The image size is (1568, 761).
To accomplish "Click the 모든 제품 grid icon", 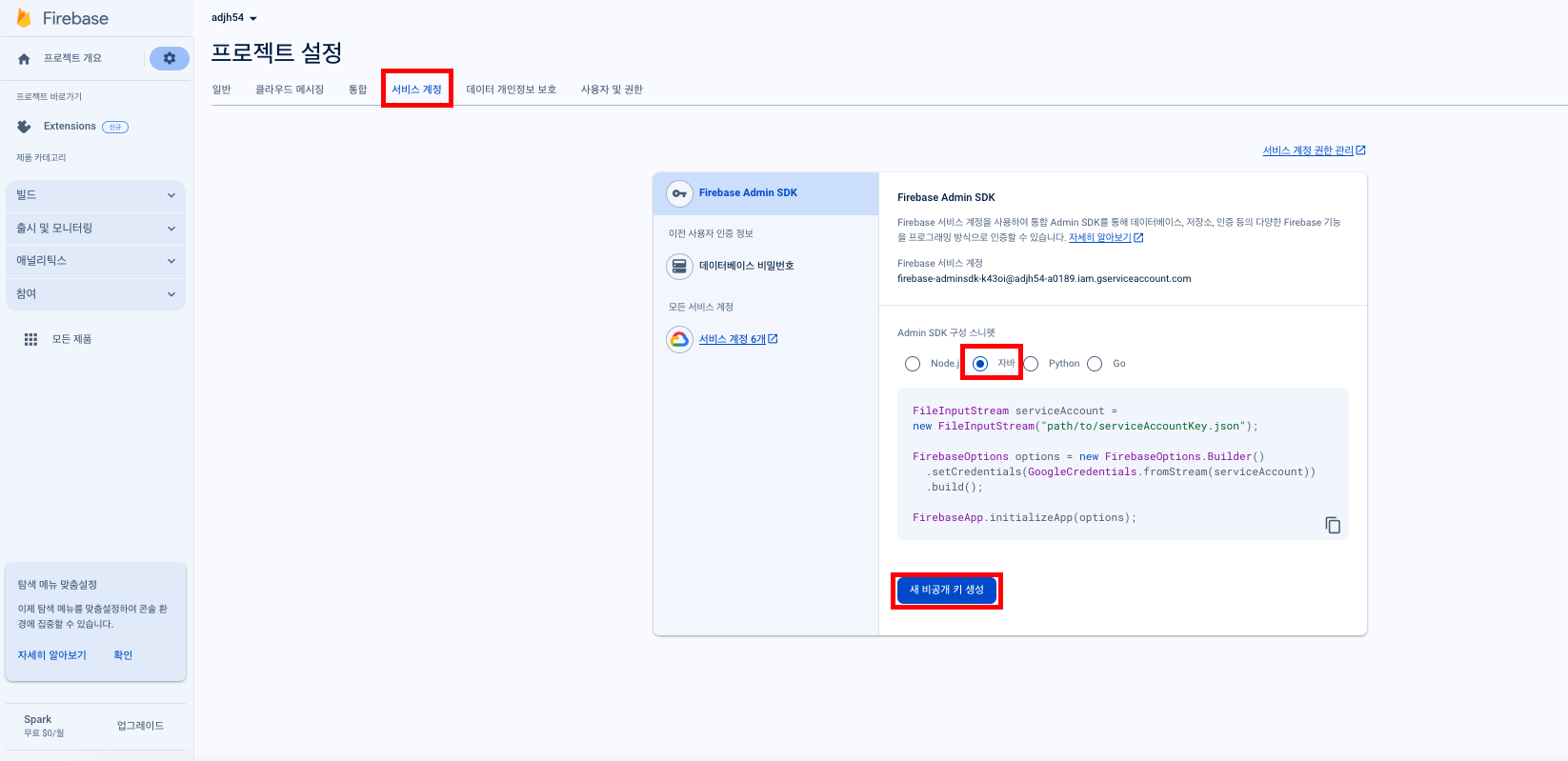I will pyautogui.click(x=30, y=339).
